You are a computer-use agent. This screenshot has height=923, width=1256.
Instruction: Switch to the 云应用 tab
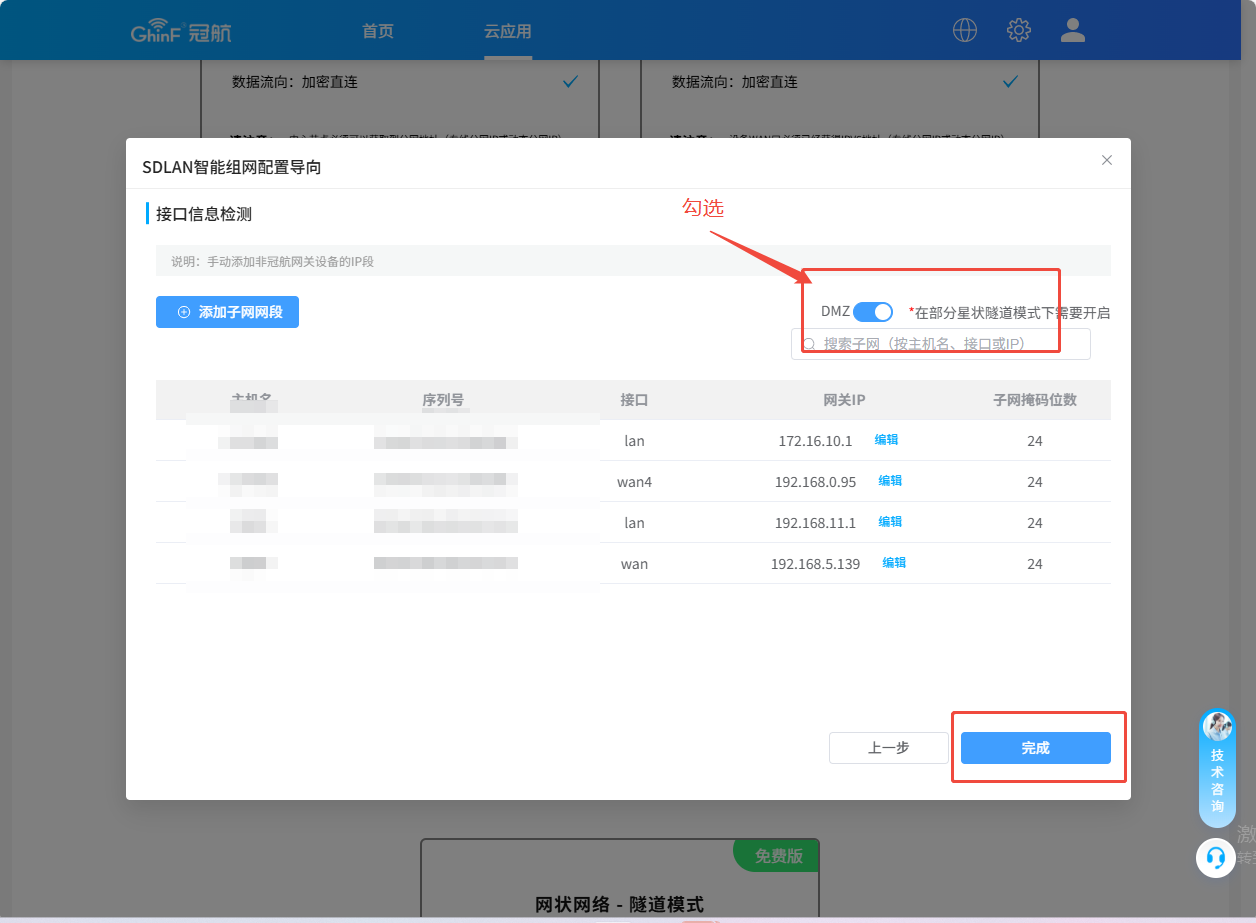508,31
